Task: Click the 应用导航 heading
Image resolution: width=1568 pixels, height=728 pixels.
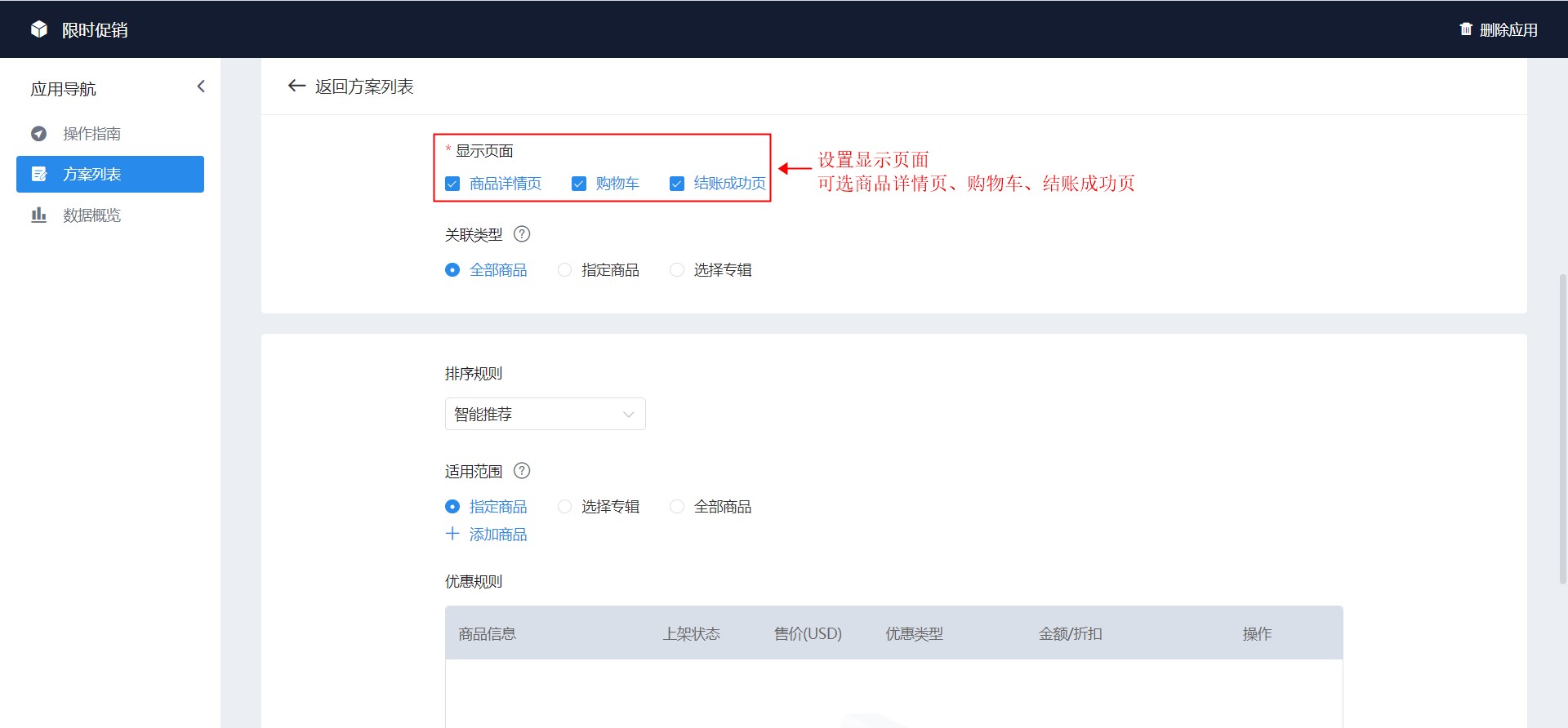Action: [x=63, y=89]
